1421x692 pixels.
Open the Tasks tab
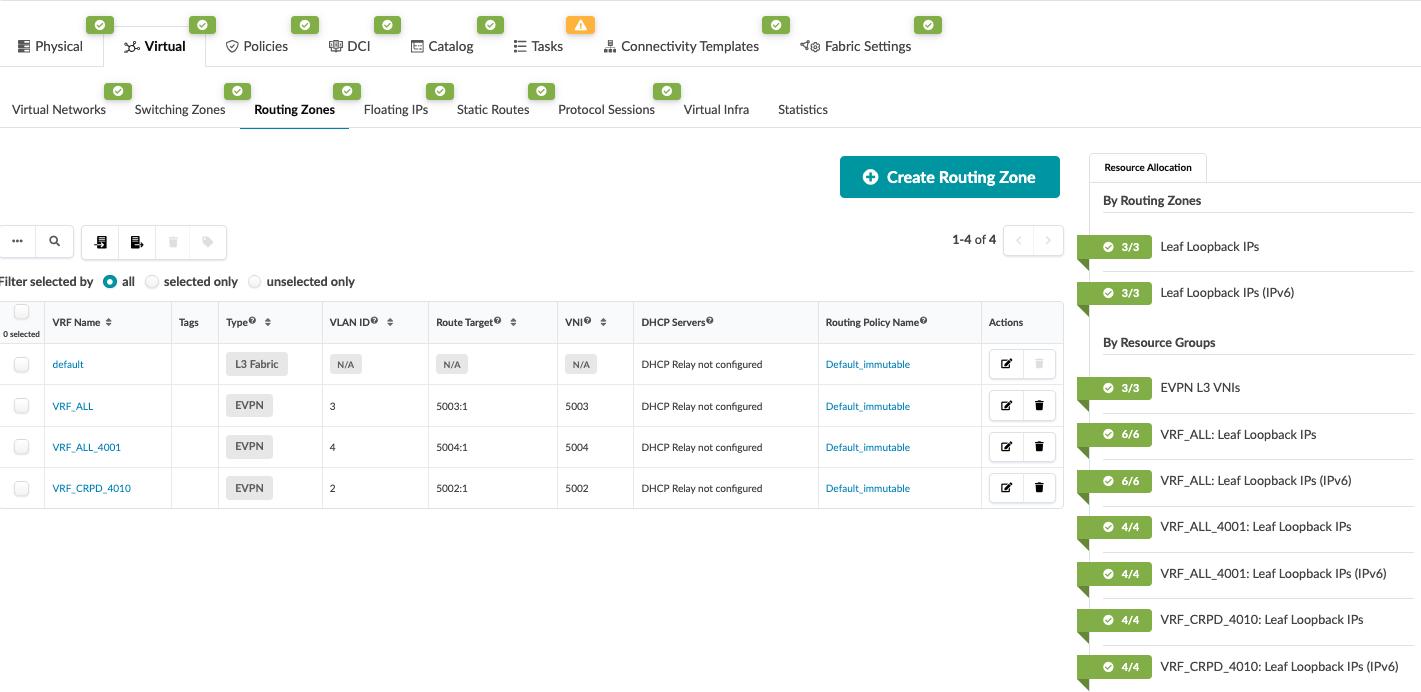(x=538, y=46)
